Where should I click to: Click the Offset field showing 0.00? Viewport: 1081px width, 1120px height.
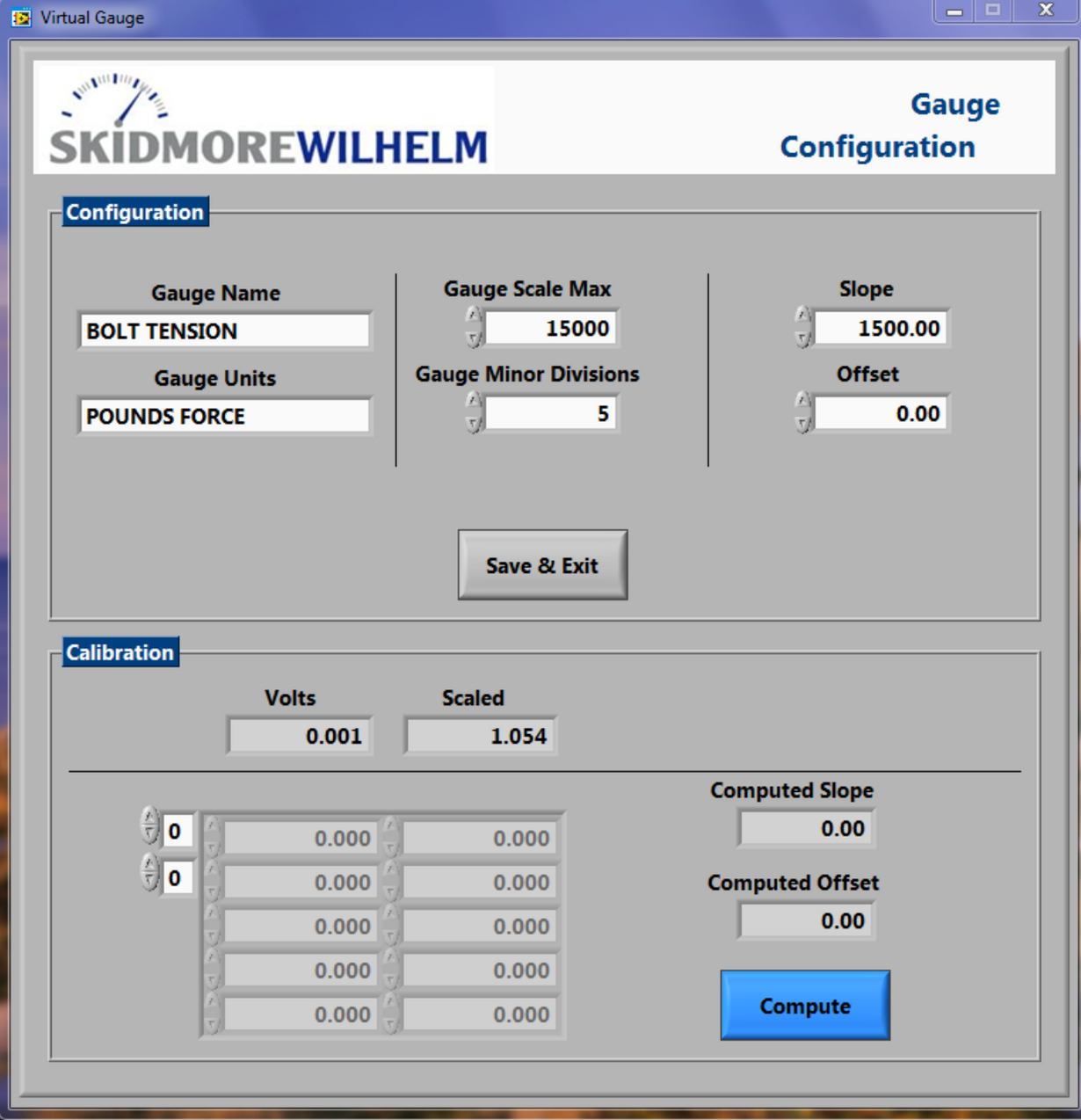(x=881, y=412)
